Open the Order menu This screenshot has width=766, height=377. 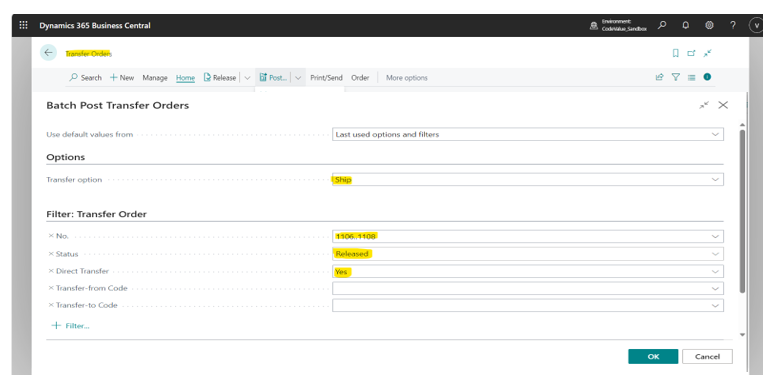(x=360, y=78)
